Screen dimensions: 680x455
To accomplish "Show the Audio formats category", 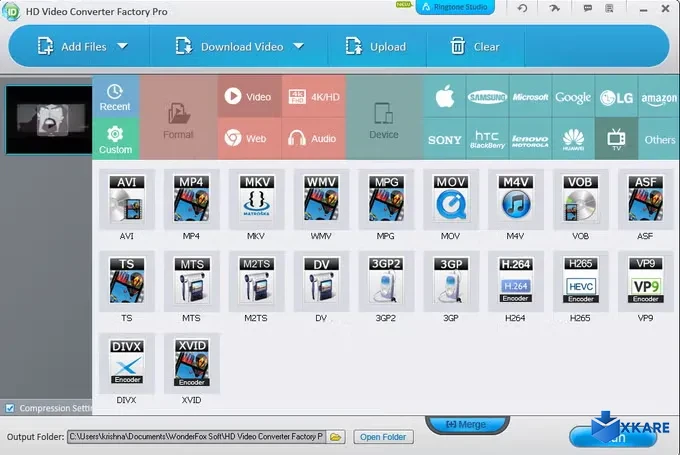I will pyautogui.click(x=314, y=139).
